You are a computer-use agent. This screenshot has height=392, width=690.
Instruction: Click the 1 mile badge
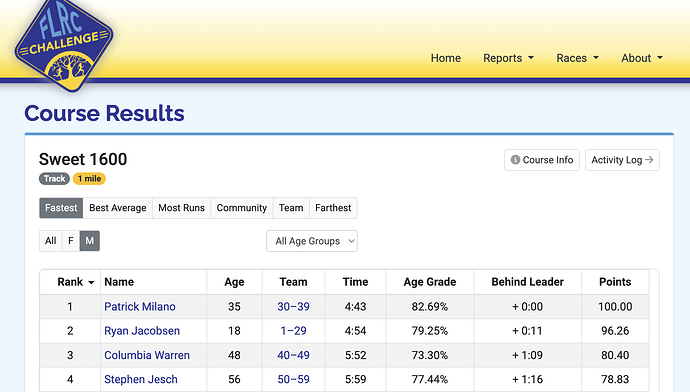89,179
